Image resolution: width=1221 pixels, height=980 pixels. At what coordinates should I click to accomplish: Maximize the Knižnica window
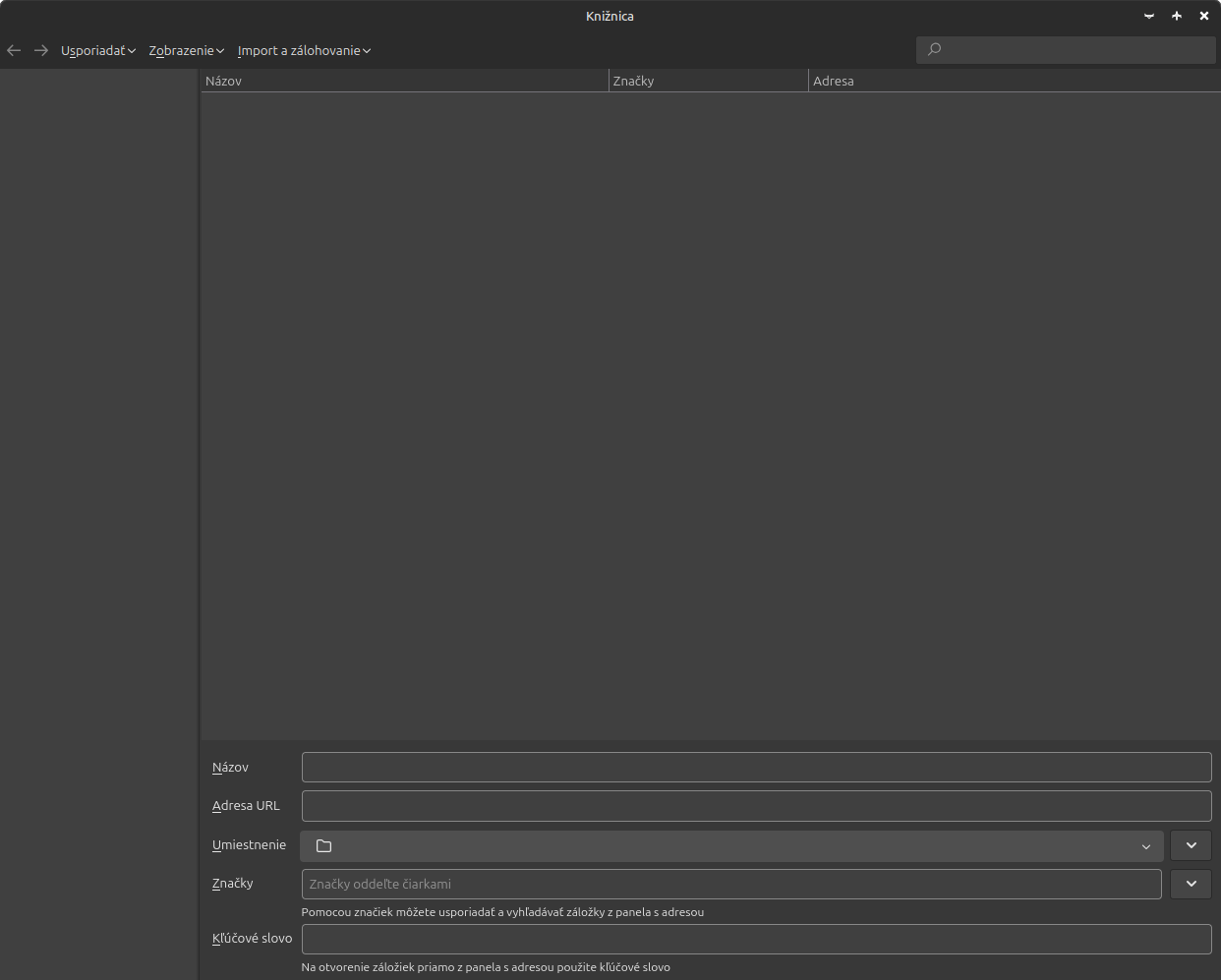tap(1177, 16)
